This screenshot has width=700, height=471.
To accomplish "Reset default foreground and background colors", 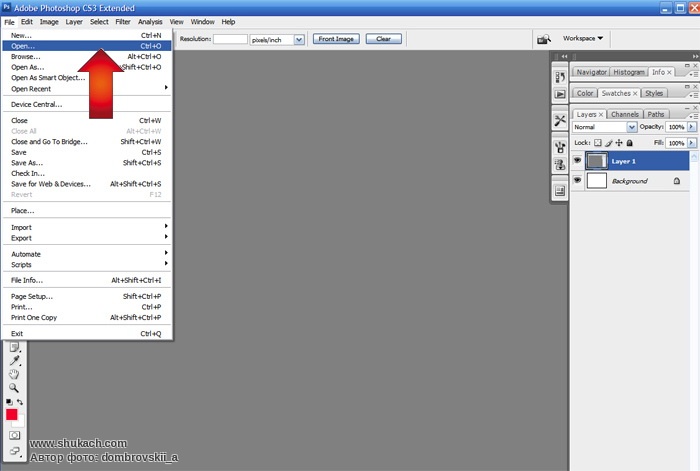I will click(9, 402).
